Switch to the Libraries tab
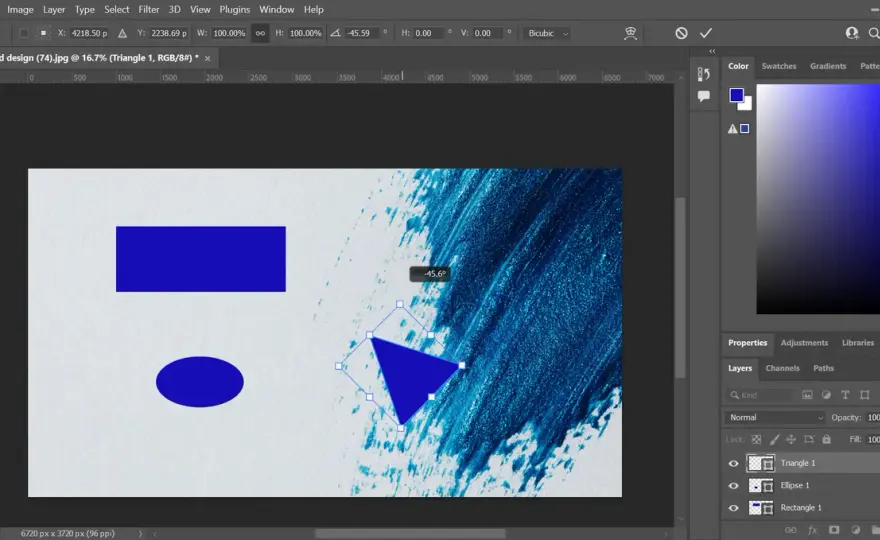Screen dimensions: 880x540 tap(858, 343)
